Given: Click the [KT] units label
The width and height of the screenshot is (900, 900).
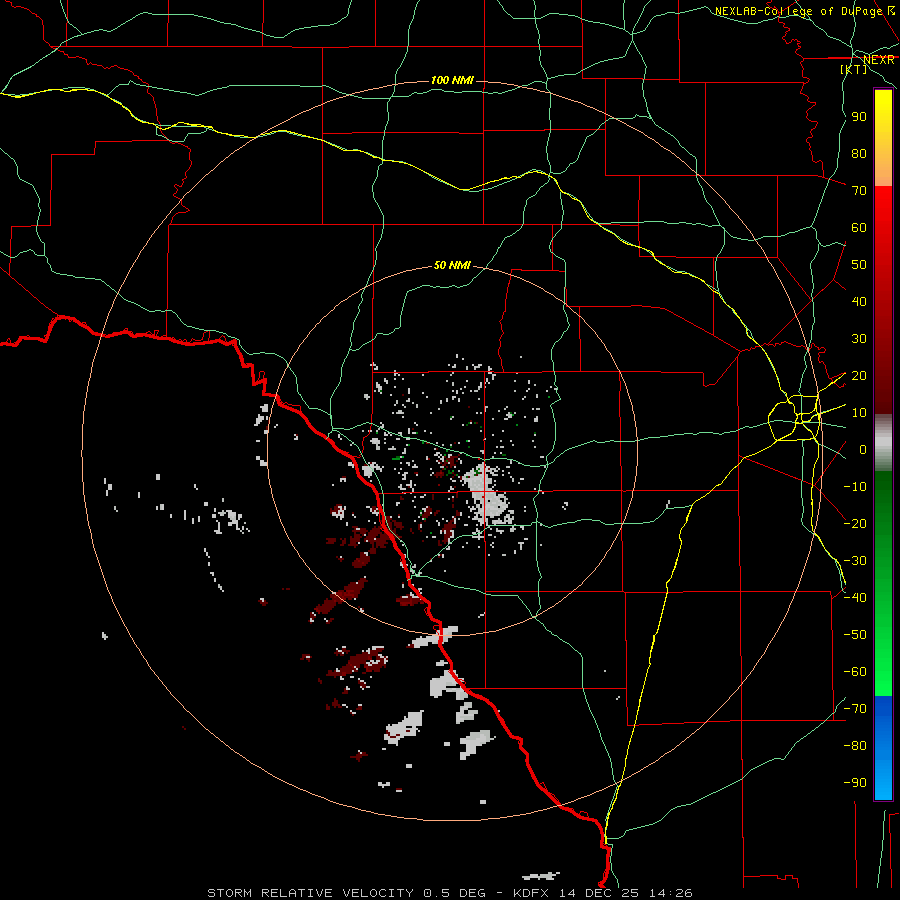Looking at the screenshot, I should click(854, 69).
